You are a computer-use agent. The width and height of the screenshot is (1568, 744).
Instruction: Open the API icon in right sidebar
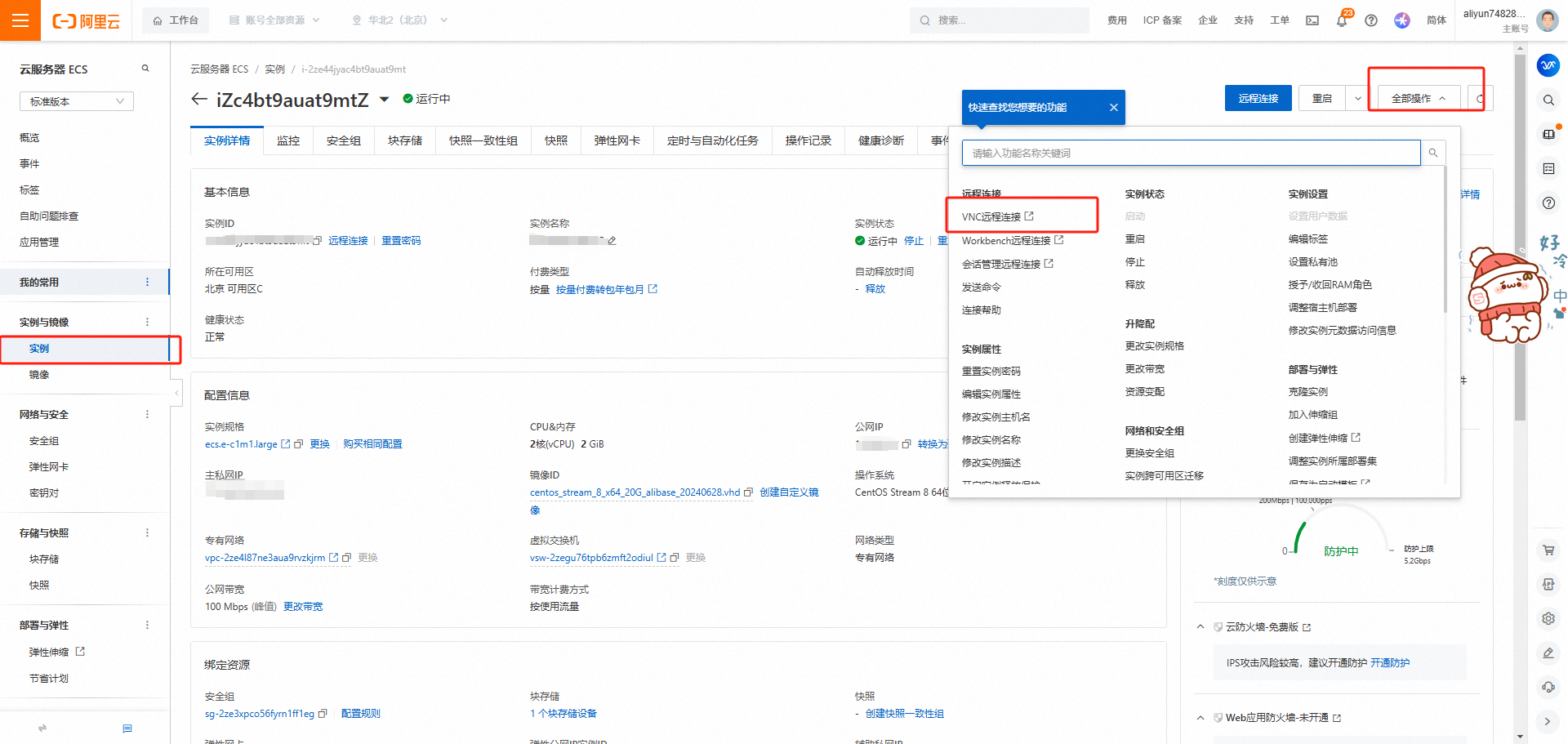(1548, 585)
